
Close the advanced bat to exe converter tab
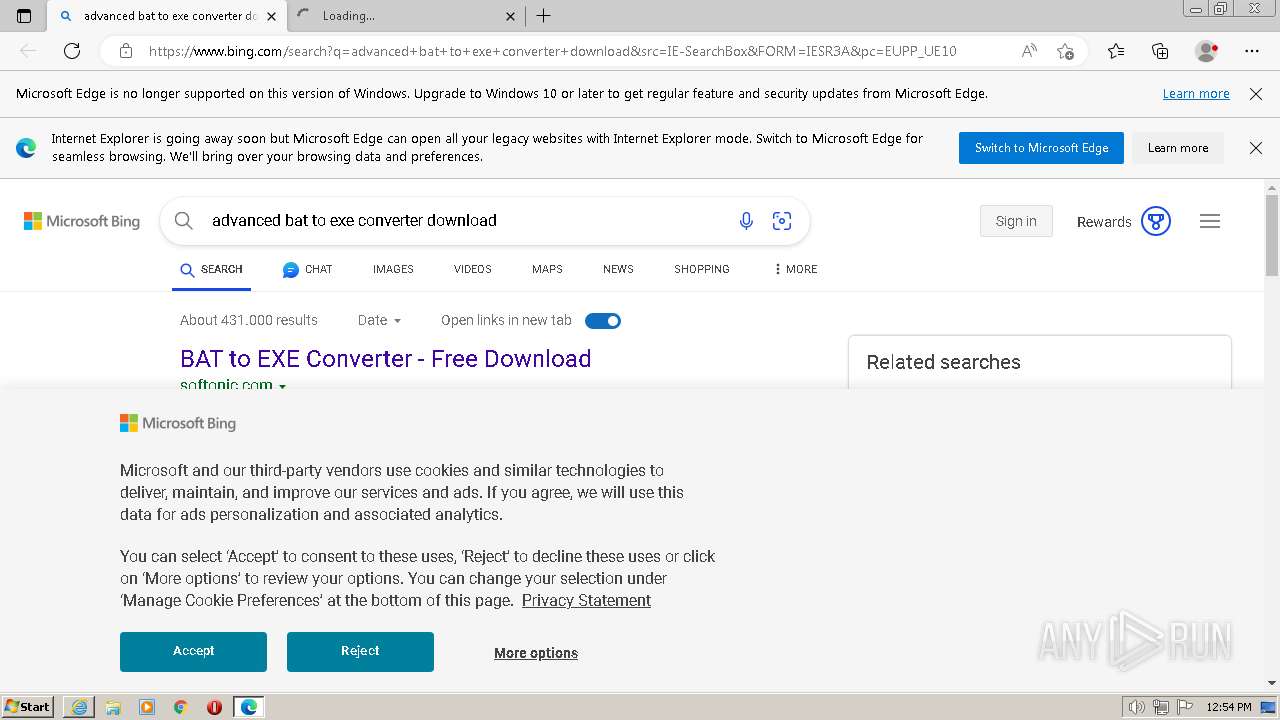tap(271, 16)
